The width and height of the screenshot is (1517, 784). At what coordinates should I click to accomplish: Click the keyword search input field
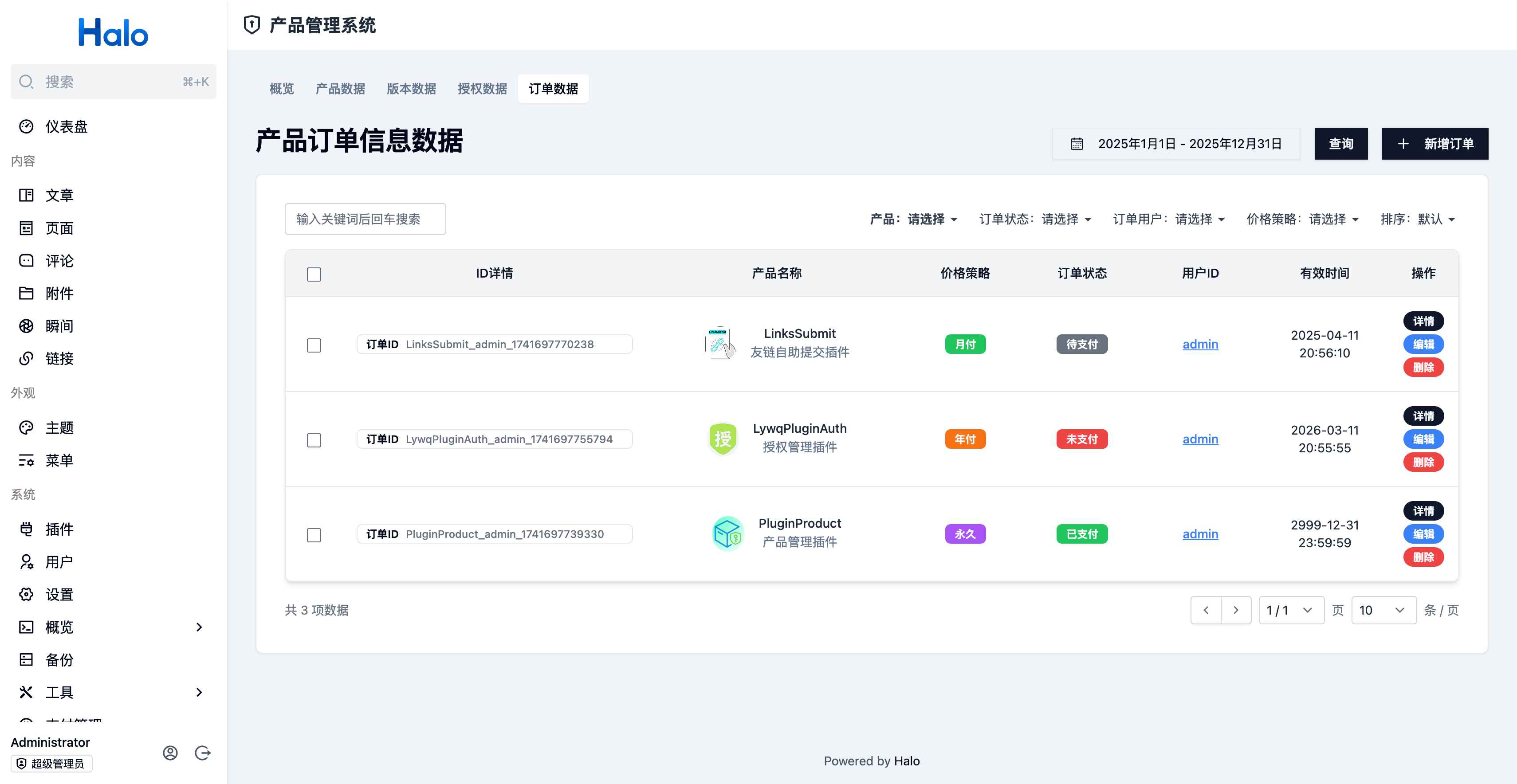click(365, 218)
